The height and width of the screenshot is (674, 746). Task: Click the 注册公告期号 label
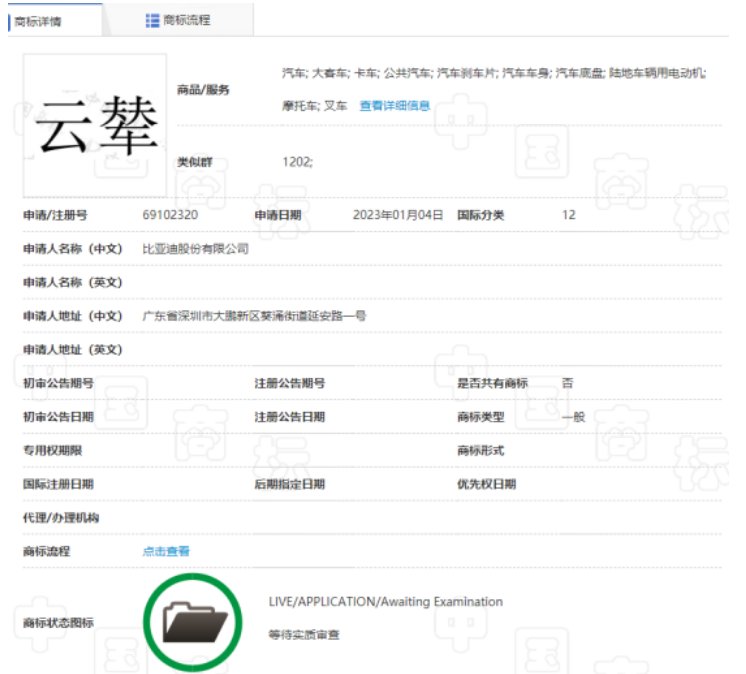click(290, 383)
